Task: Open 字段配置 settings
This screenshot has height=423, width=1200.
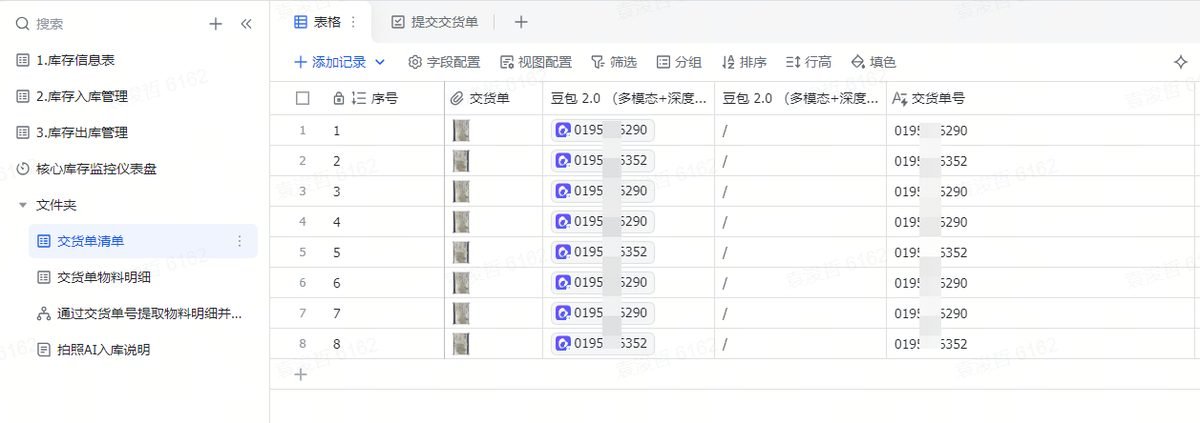Action: point(444,62)
